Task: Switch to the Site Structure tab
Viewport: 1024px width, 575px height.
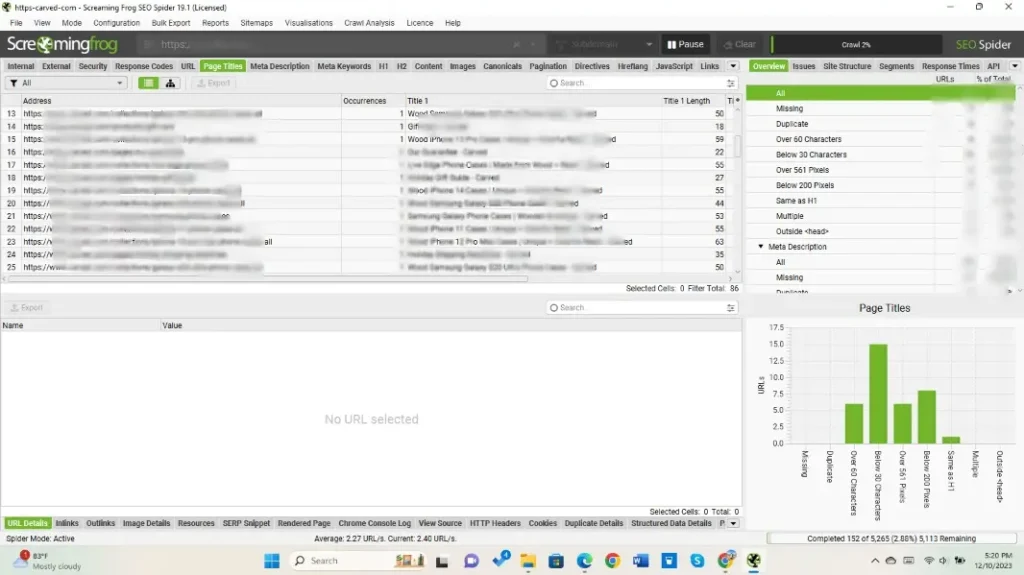Action: [x=847, y=66]
